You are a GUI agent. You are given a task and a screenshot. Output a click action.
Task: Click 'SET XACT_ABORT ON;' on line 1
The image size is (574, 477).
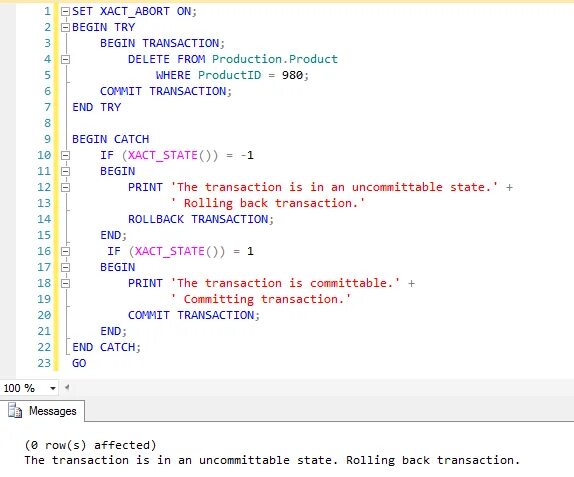click(134, 11)
